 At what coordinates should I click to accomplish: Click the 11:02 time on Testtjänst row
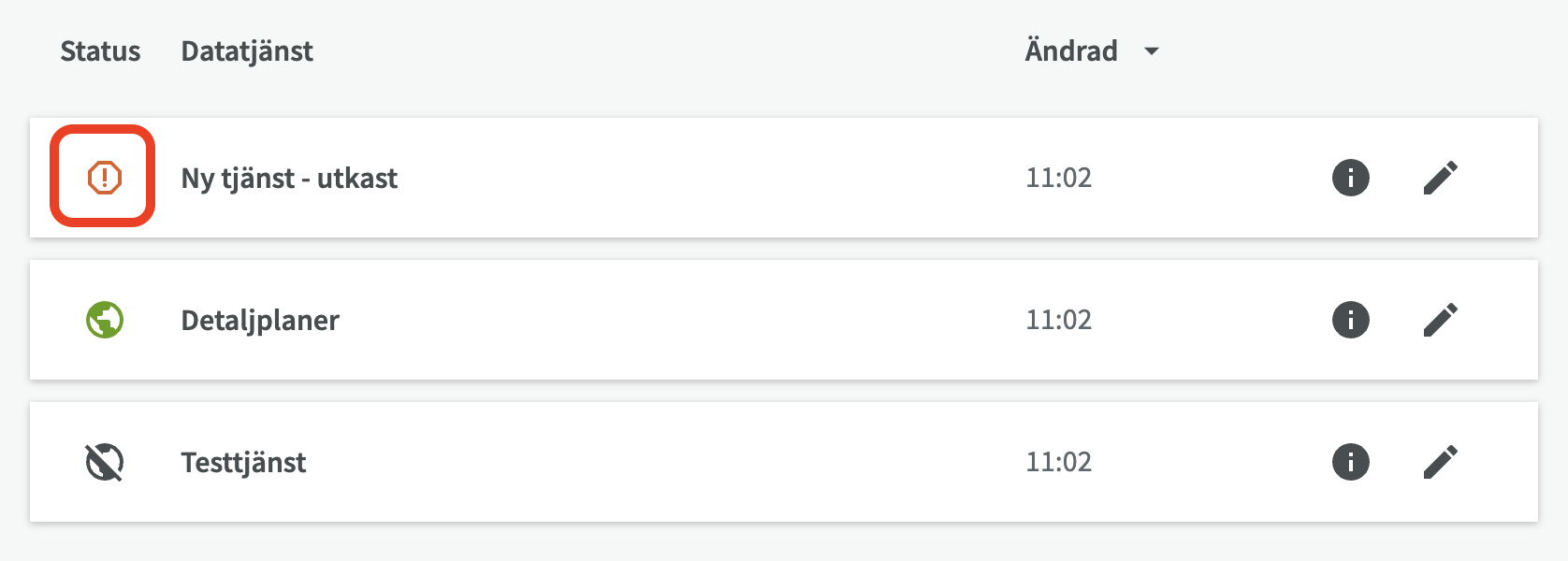pyautogui.click(x=1058, y=462)
